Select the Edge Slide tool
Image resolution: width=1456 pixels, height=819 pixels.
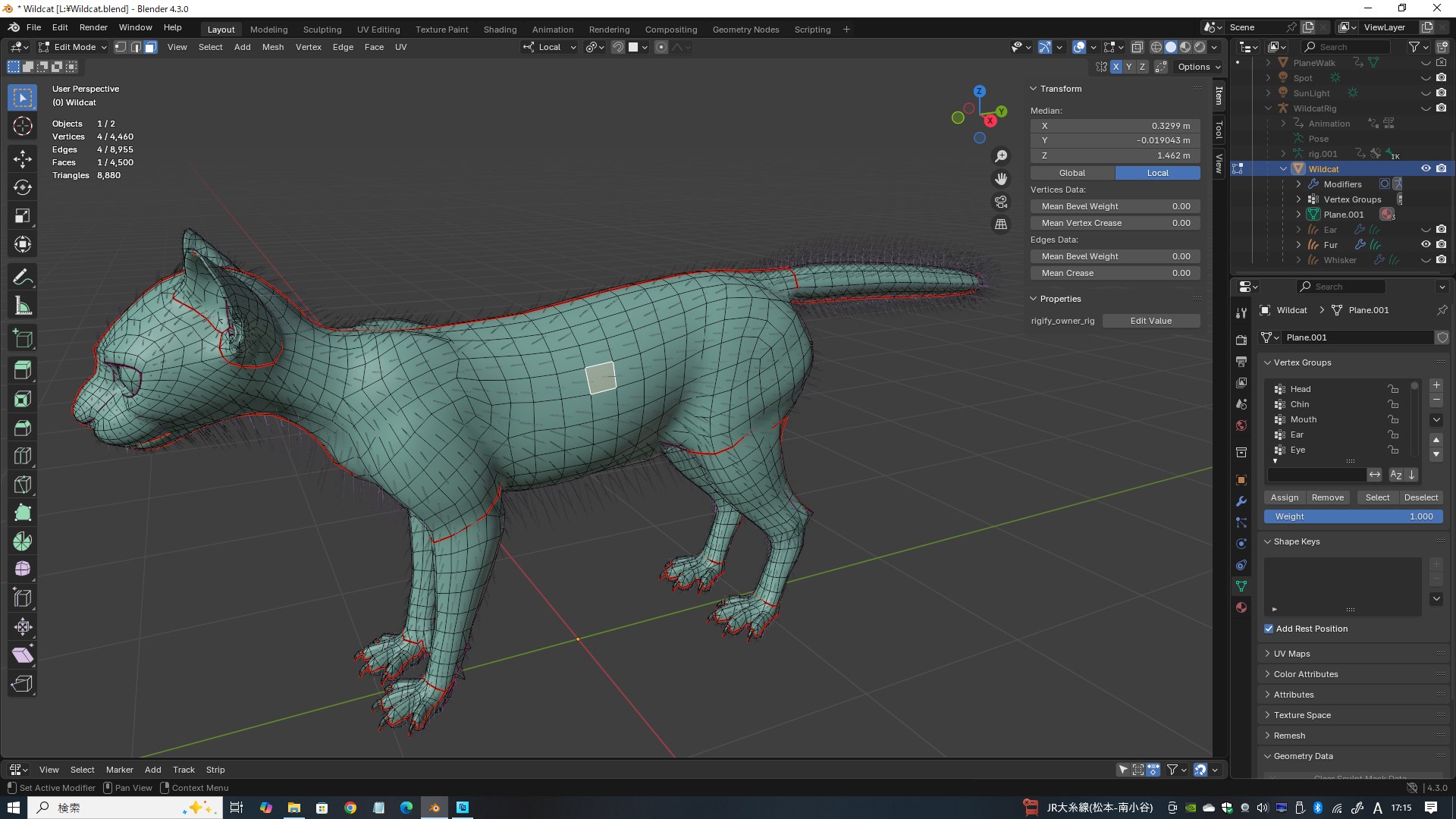[x=23, y=598]
